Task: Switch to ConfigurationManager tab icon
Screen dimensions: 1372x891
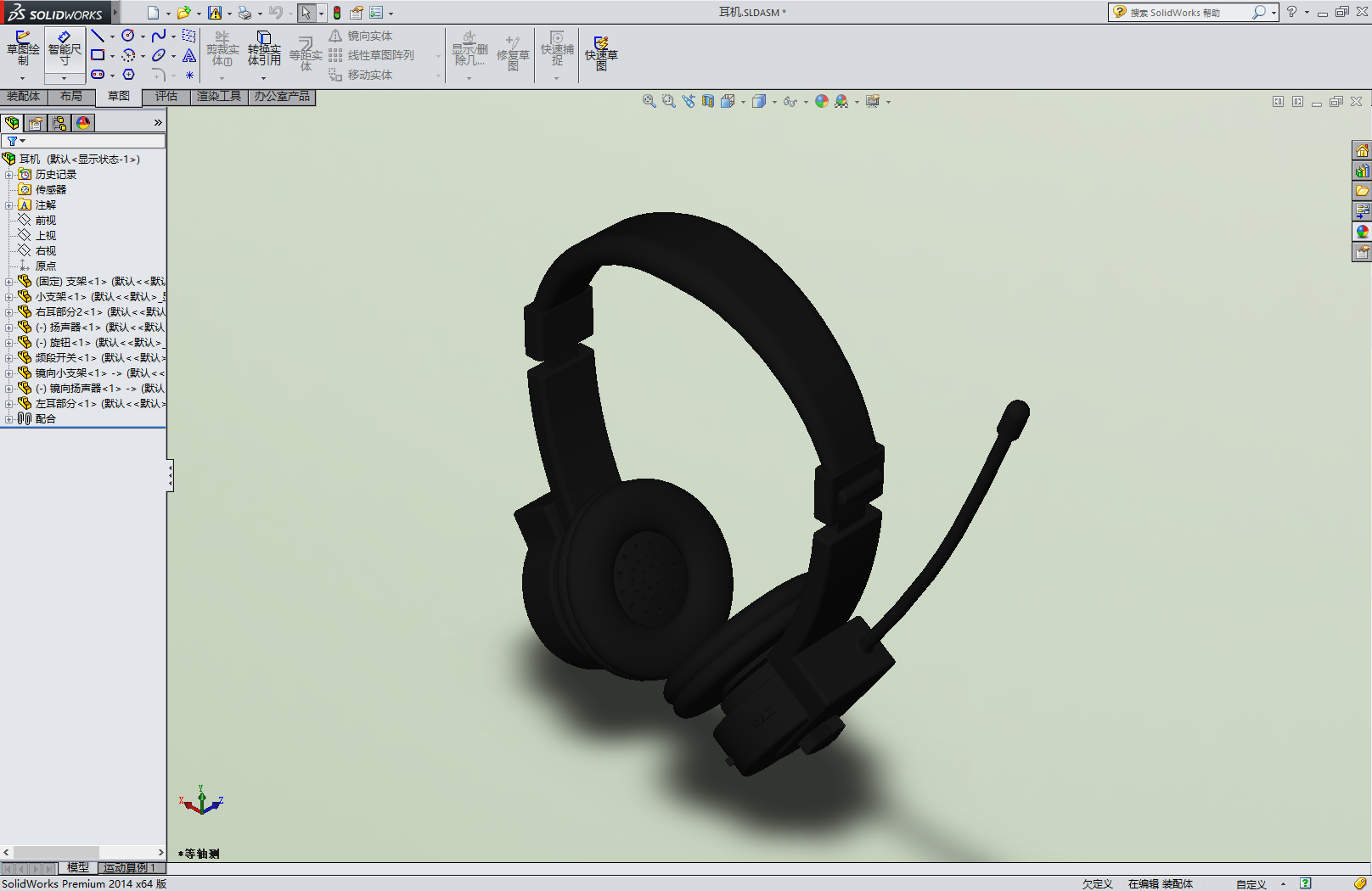Action: tap(59, 123)
